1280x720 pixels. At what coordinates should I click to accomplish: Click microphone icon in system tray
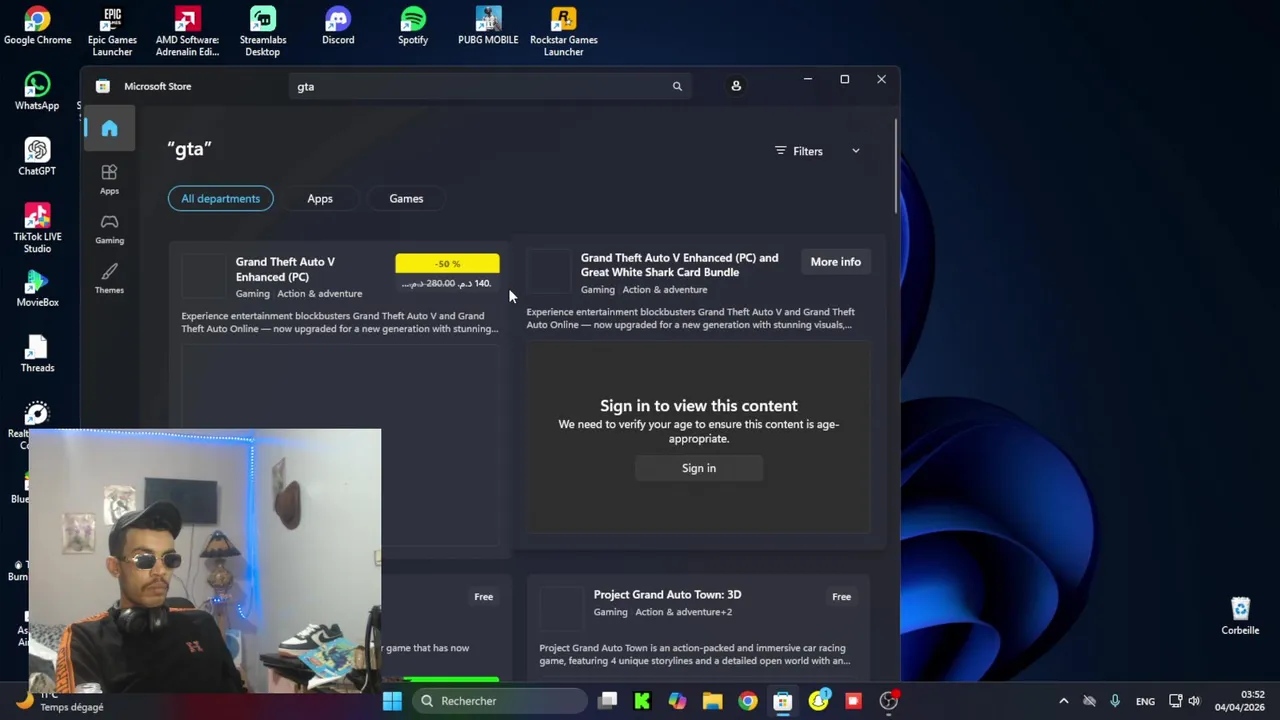[1115, 701]
